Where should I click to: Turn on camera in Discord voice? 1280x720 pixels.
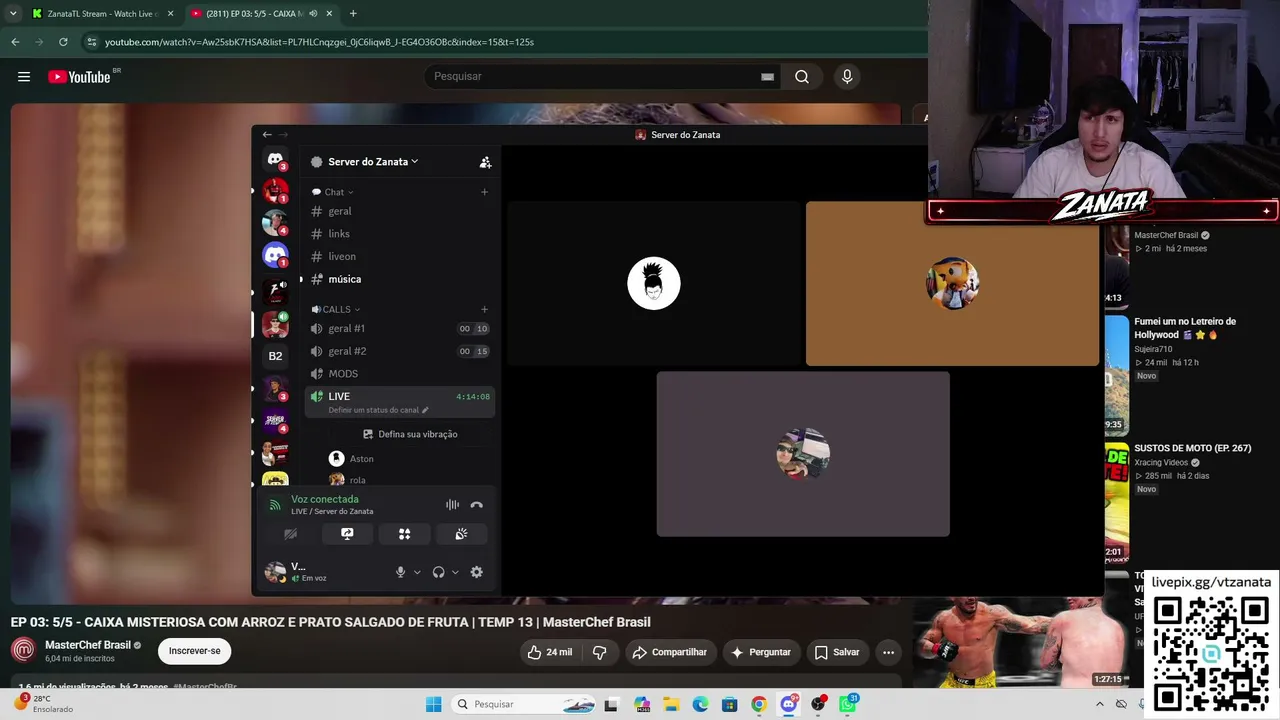(x=290, y=534)
